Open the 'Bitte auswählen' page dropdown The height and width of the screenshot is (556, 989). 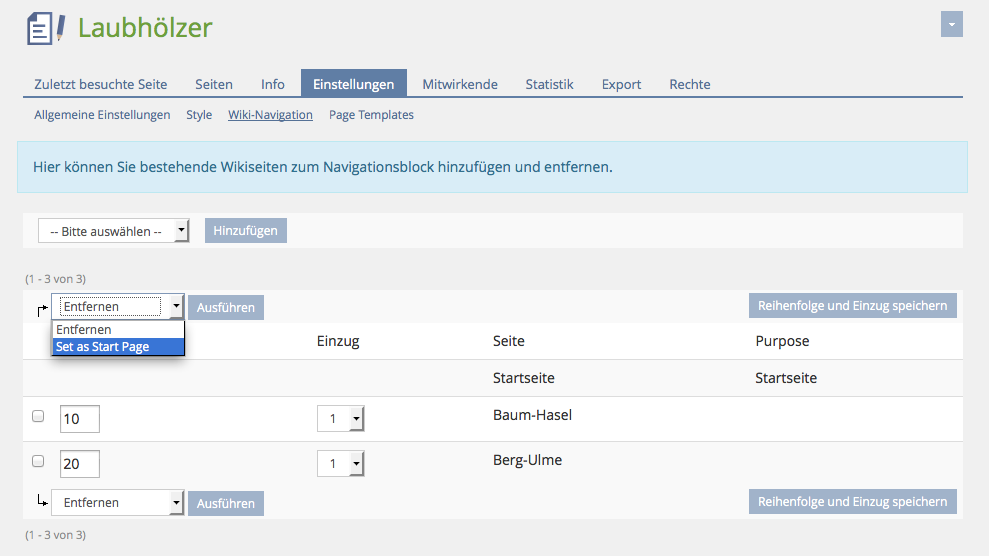click(x=113, y=231)
